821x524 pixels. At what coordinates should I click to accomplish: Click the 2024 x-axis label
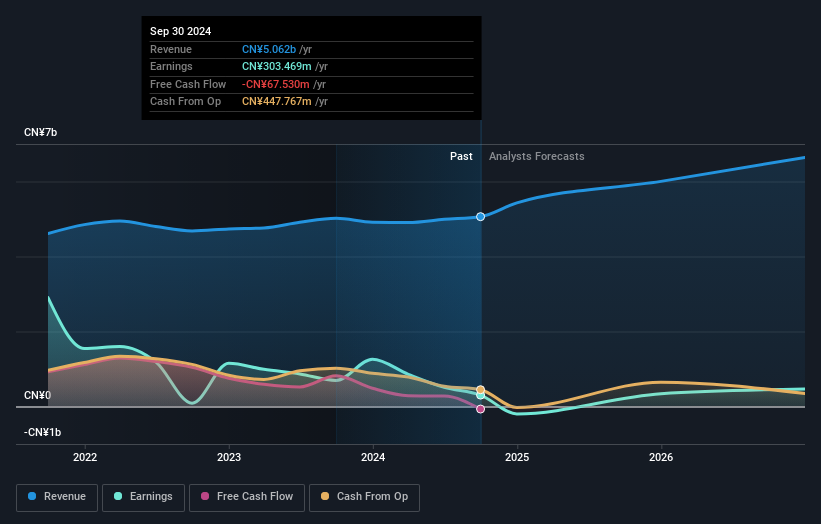coord(373,457)
